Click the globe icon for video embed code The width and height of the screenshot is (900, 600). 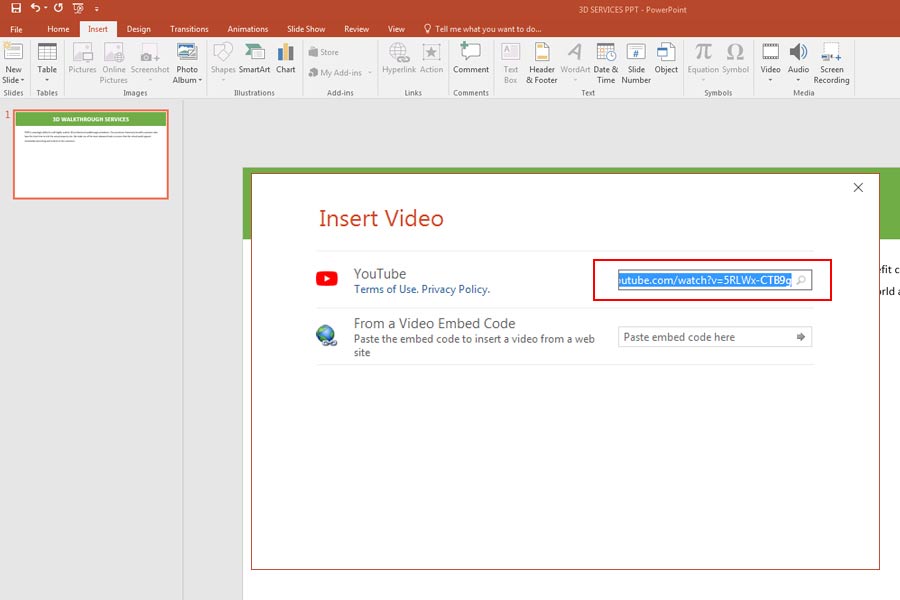tap(327, 335)
